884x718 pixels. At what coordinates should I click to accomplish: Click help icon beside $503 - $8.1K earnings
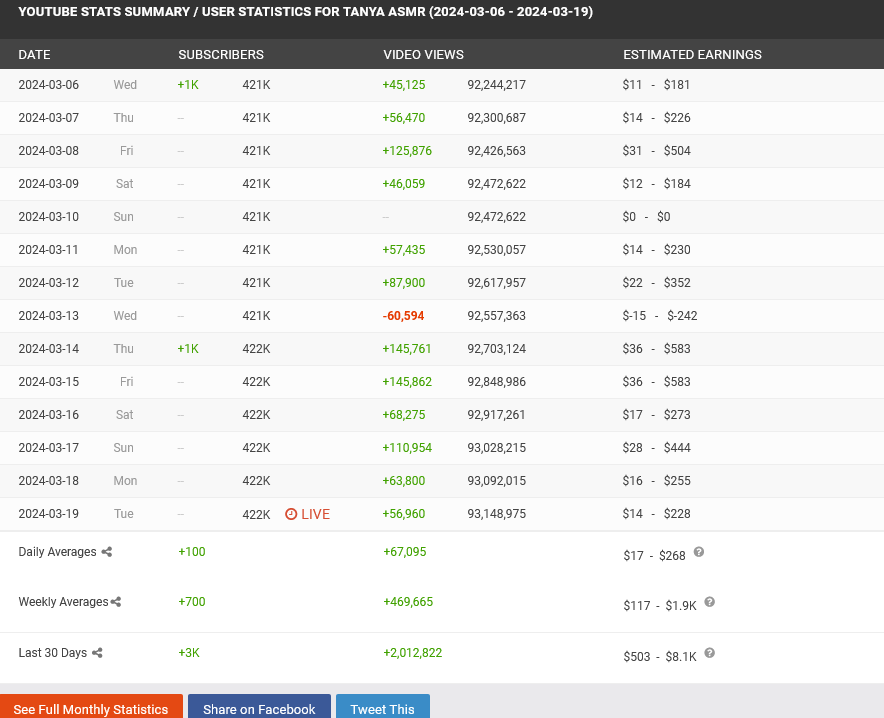(710, 653)
